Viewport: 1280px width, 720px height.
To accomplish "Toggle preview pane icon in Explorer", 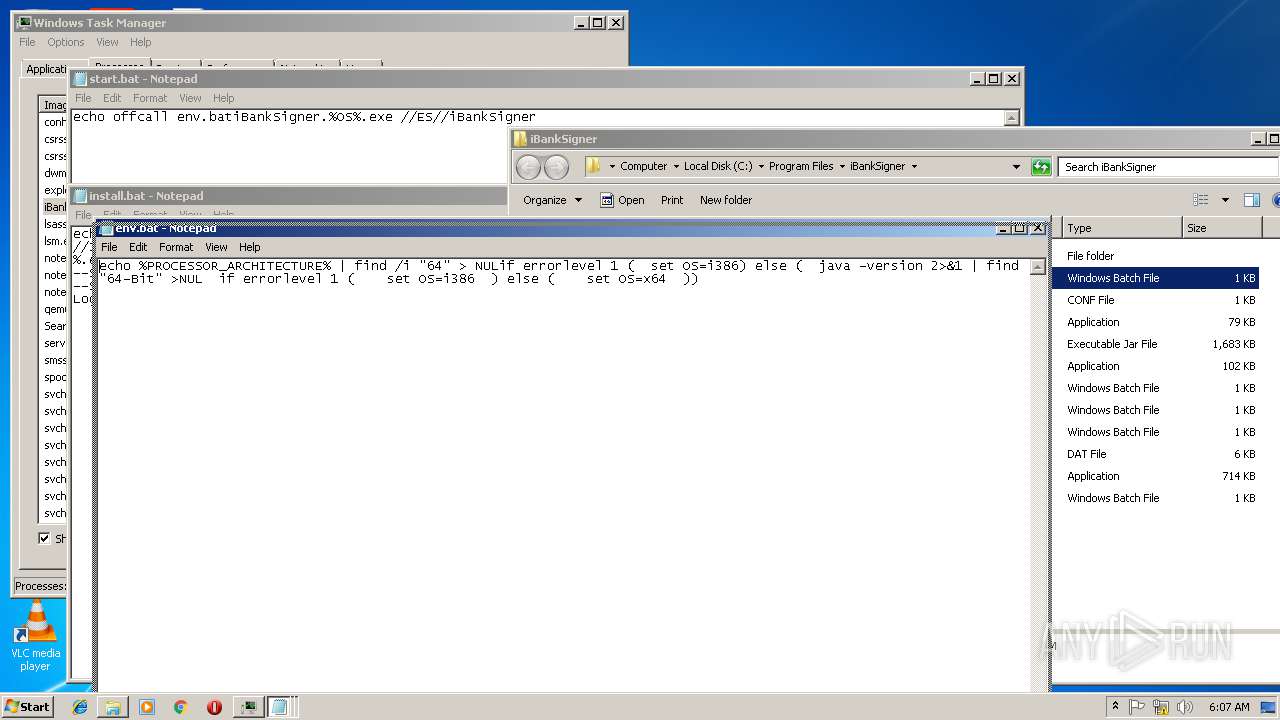I will click(1251, 200).
